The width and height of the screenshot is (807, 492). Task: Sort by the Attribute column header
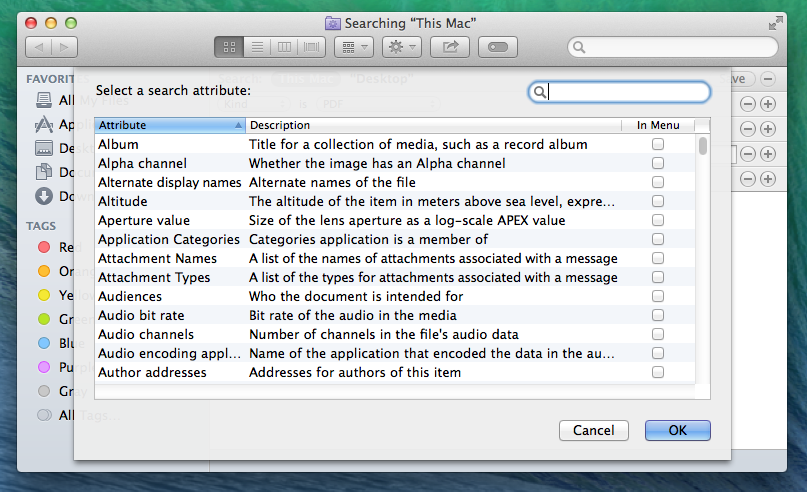pyautogui.click(x=170, y=125)
